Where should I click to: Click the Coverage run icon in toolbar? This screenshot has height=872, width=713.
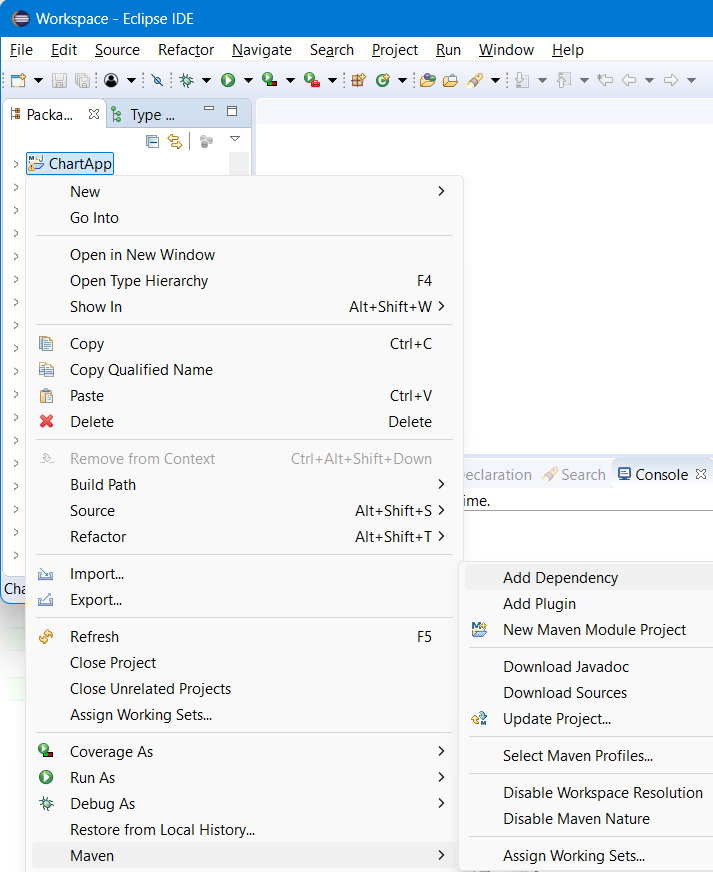tap(270, 80)
